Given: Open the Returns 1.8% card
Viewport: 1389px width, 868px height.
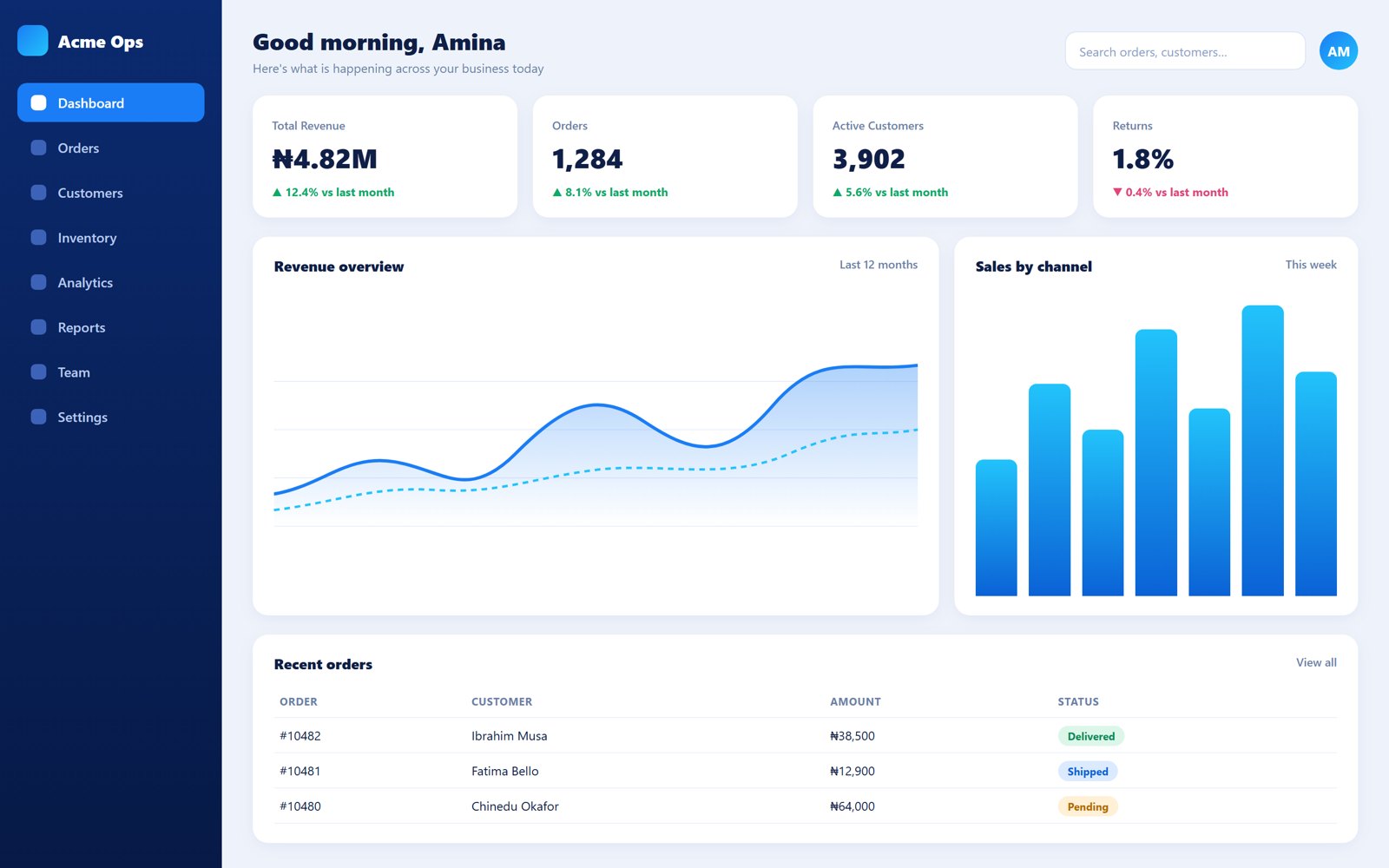Looking at the screenshot, I should pos(1225,156).
